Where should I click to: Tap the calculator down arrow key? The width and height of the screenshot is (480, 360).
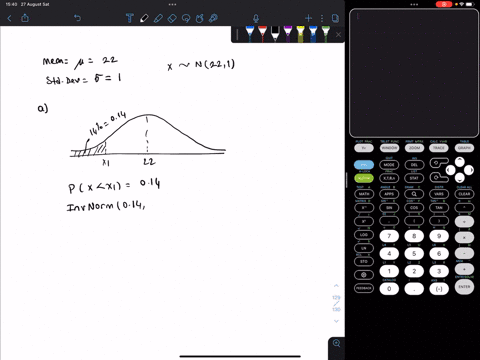click(x=460, y=178)
